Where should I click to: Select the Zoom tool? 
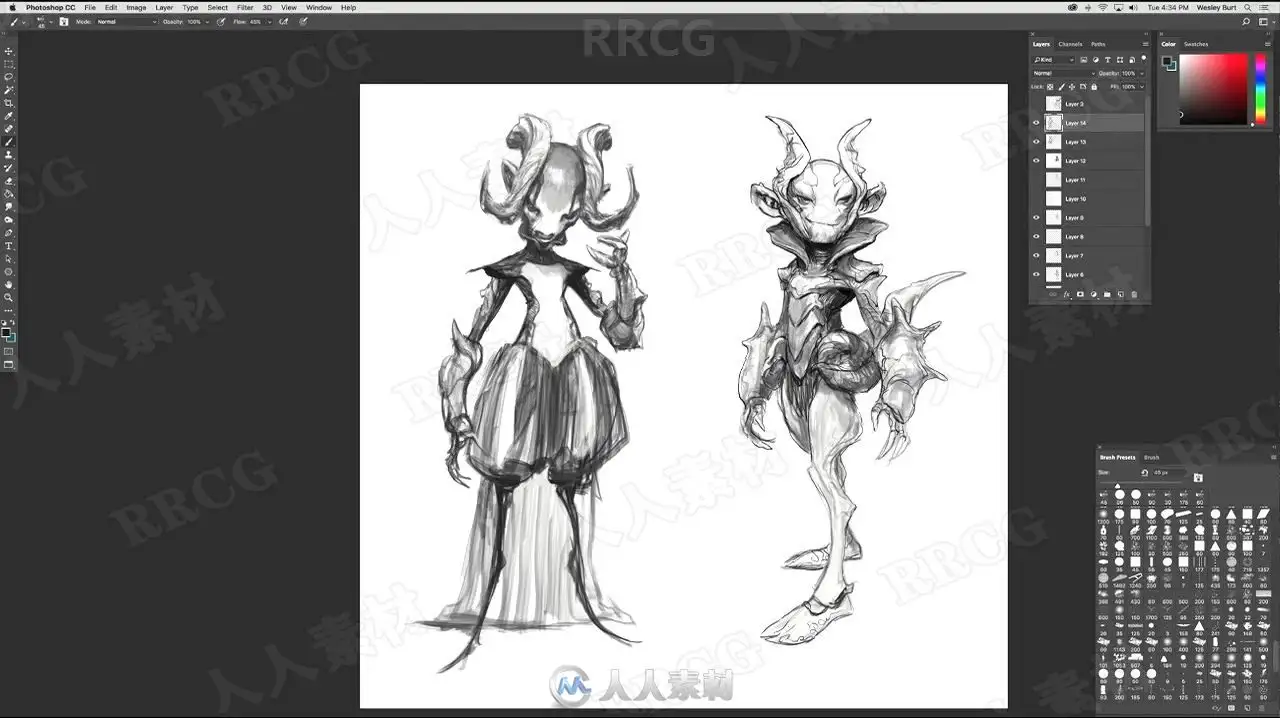point(8,297)
